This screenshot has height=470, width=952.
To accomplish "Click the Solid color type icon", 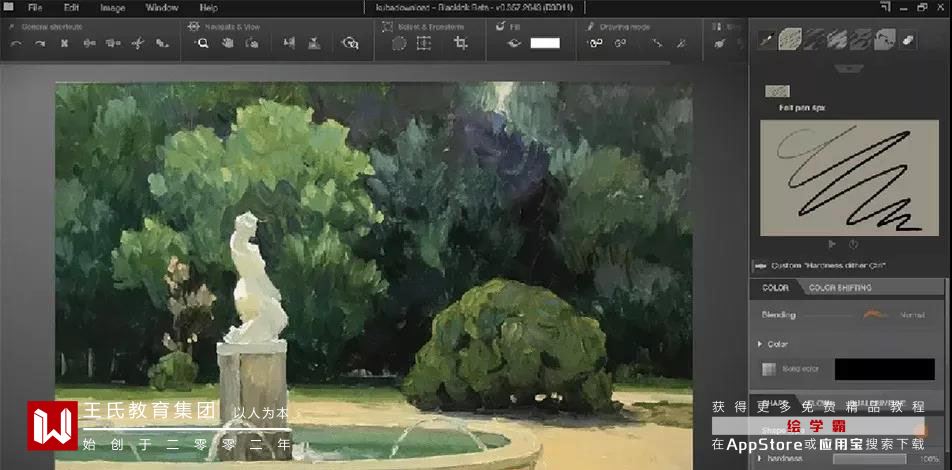I will (769, 369).
